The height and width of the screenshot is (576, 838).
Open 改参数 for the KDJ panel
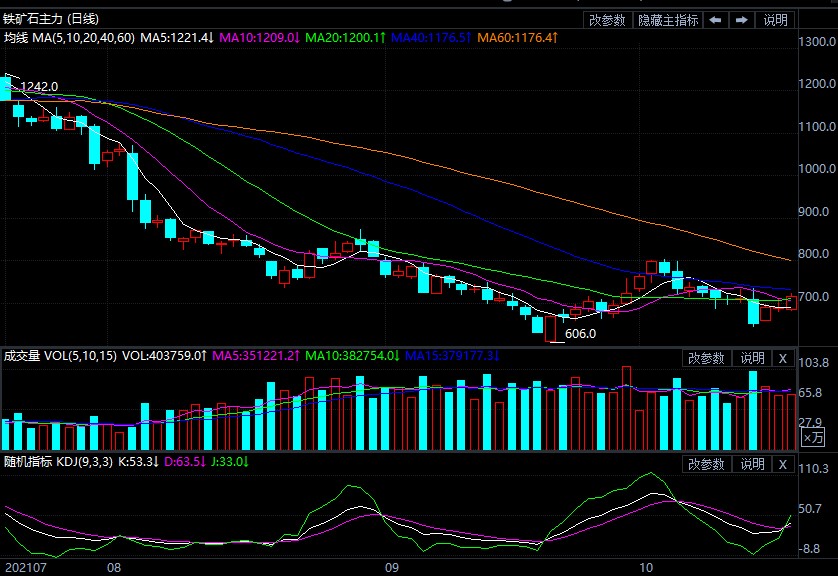tap(706, 464)
